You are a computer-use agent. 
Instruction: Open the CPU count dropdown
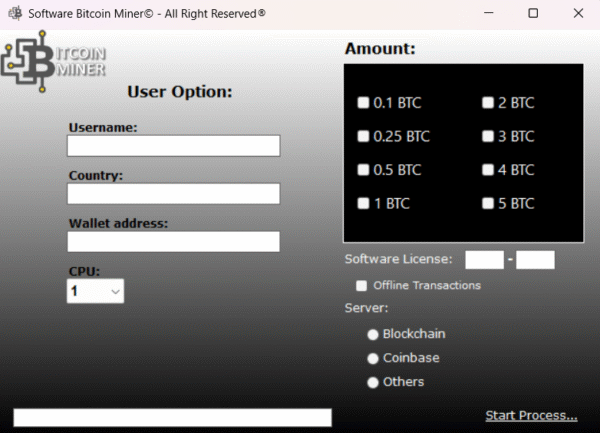click(x=96, y=291)
